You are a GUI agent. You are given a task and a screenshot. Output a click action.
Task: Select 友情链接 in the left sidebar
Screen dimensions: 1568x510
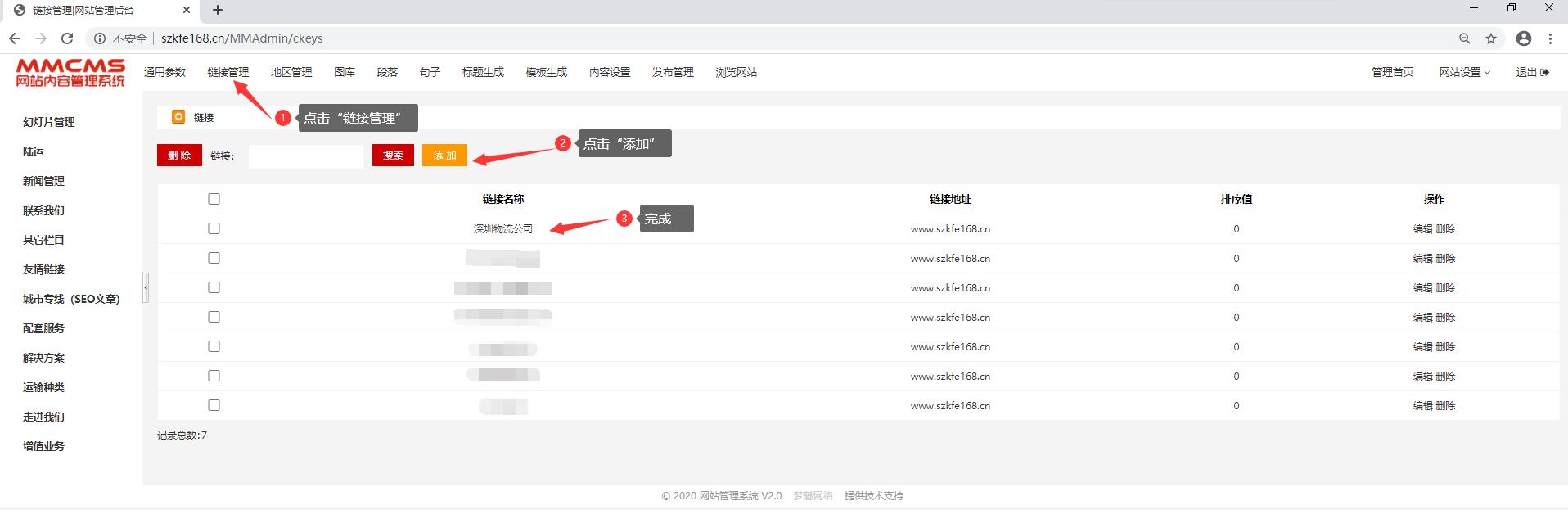pyautogui.click(x=43, y=269)
